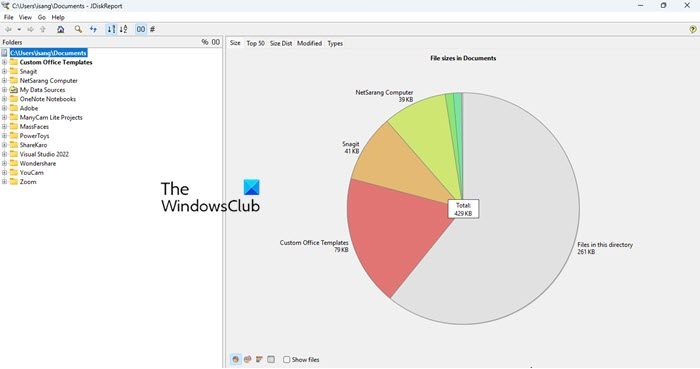The width and height of the screenshot is (700, 369).
Task: Click the red Custom Office Templates pie slice
Action: click(393, 236)
